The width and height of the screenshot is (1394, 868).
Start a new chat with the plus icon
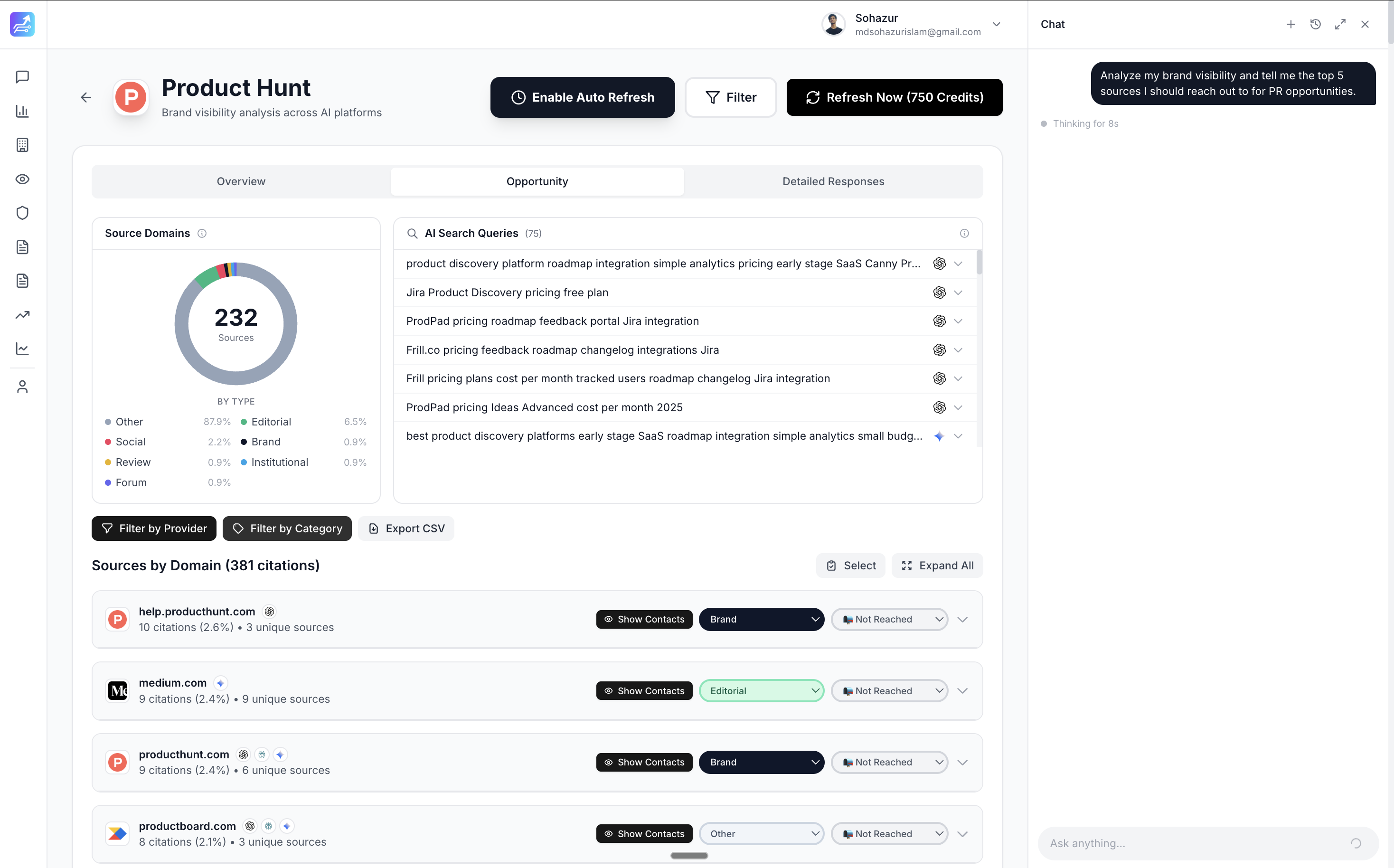pyautogui.click(x=1290, y=24)
